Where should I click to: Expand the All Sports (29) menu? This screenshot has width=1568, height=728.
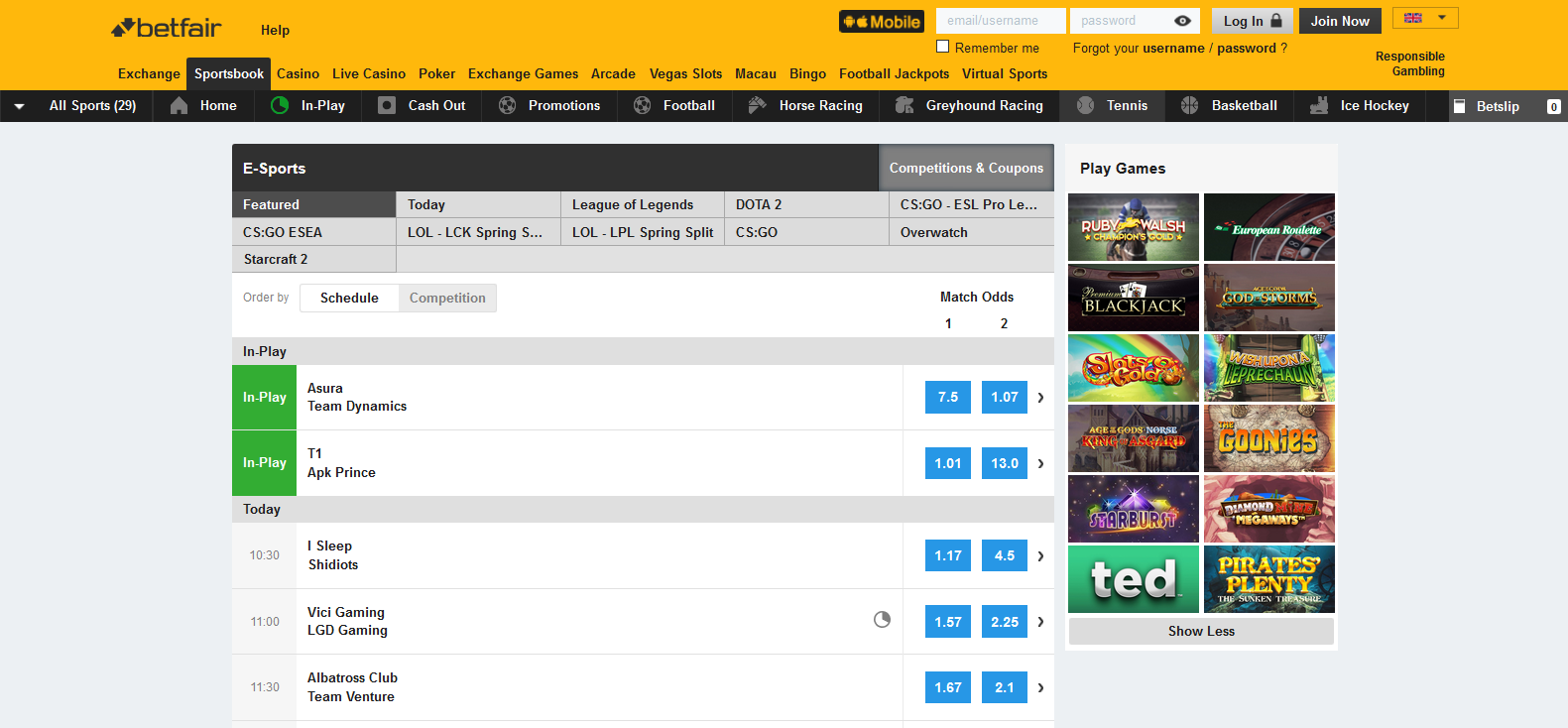(77, 106)
